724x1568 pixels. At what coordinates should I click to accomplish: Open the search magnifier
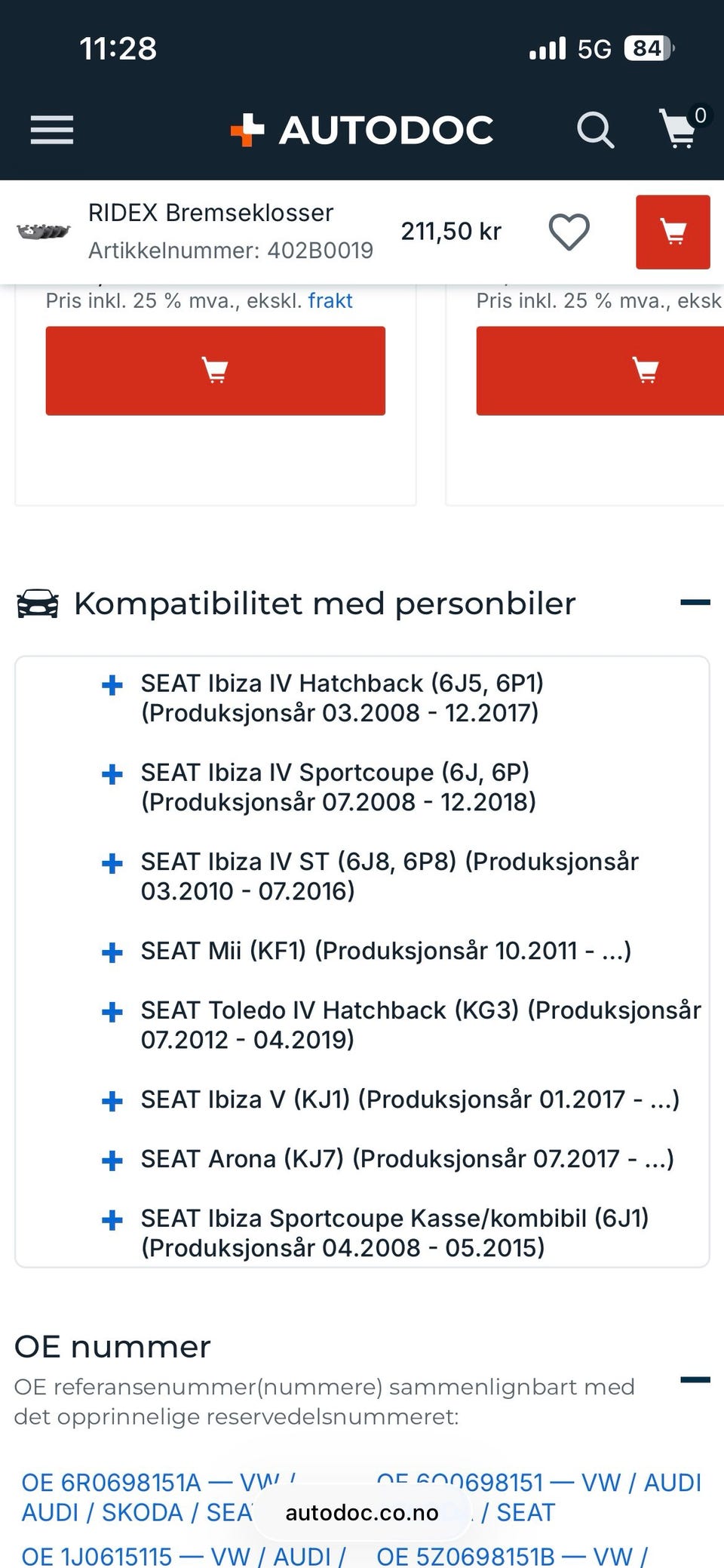[595, 130]
